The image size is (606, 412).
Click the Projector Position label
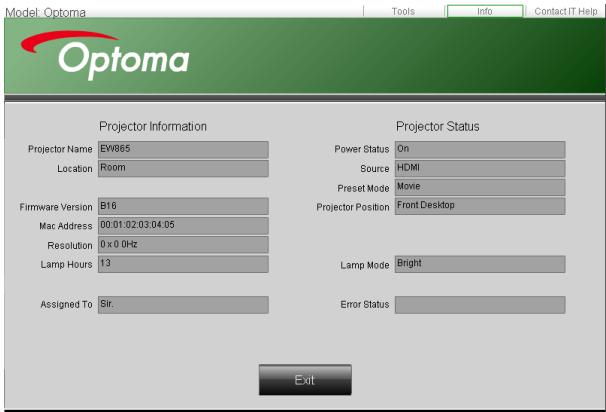(353, 208)
